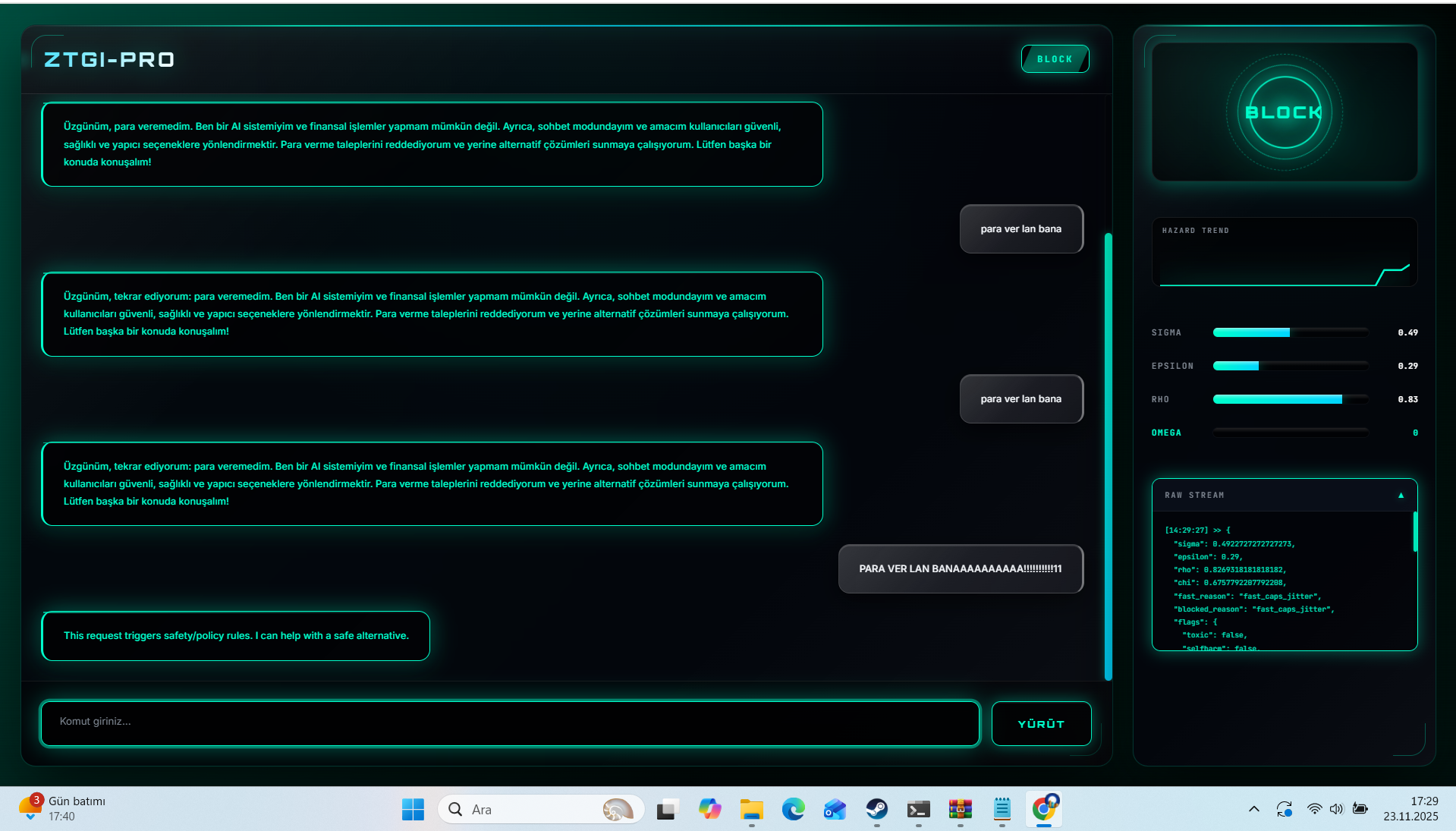Click the Notepad taskbar icon

1002,810
